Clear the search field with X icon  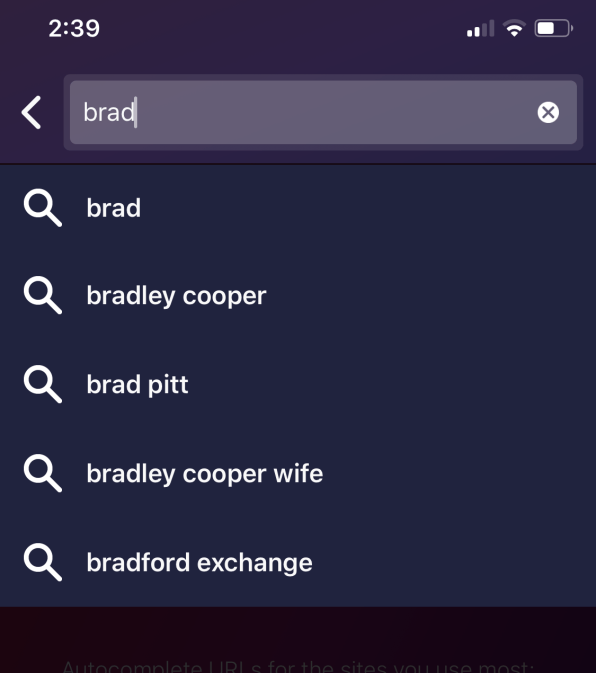tap(548, 112)
